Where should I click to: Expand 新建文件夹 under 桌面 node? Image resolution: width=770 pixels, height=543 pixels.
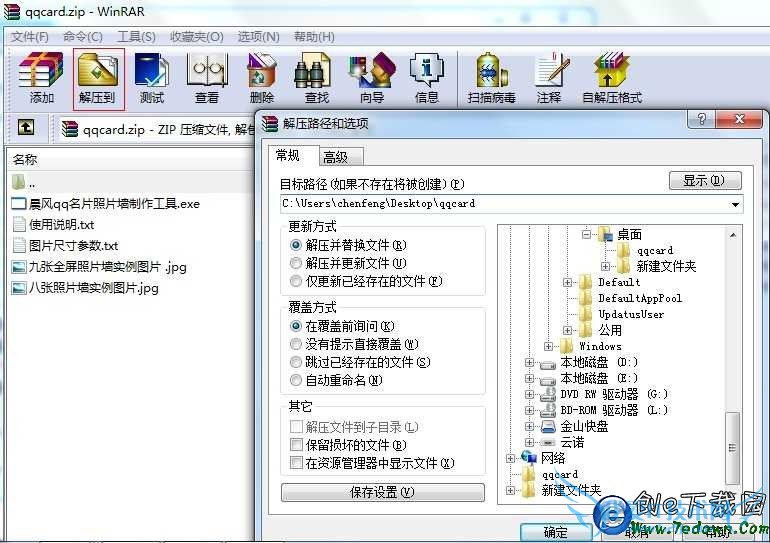pos(605,267)
